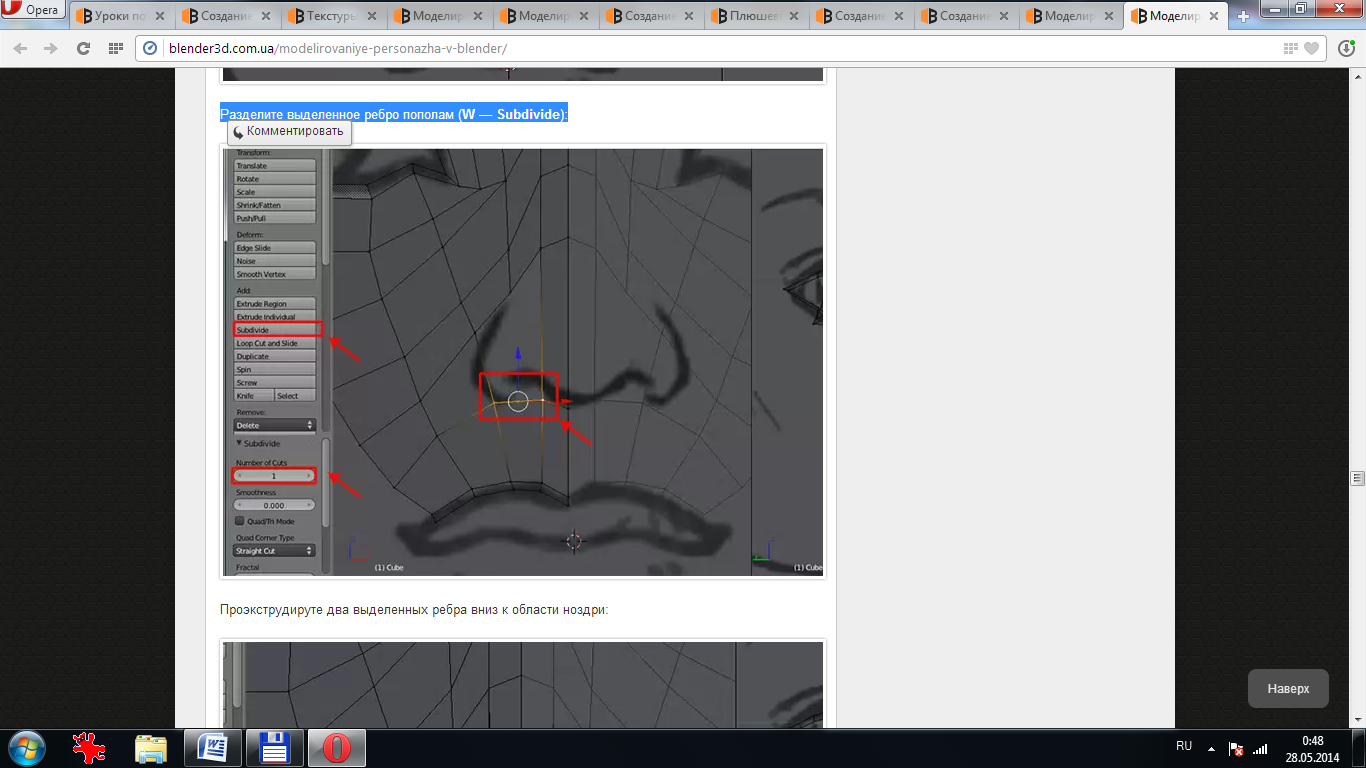Click the Smoothness 0.000 slider field
1366x768 pixels.
[x=274, y=505]
